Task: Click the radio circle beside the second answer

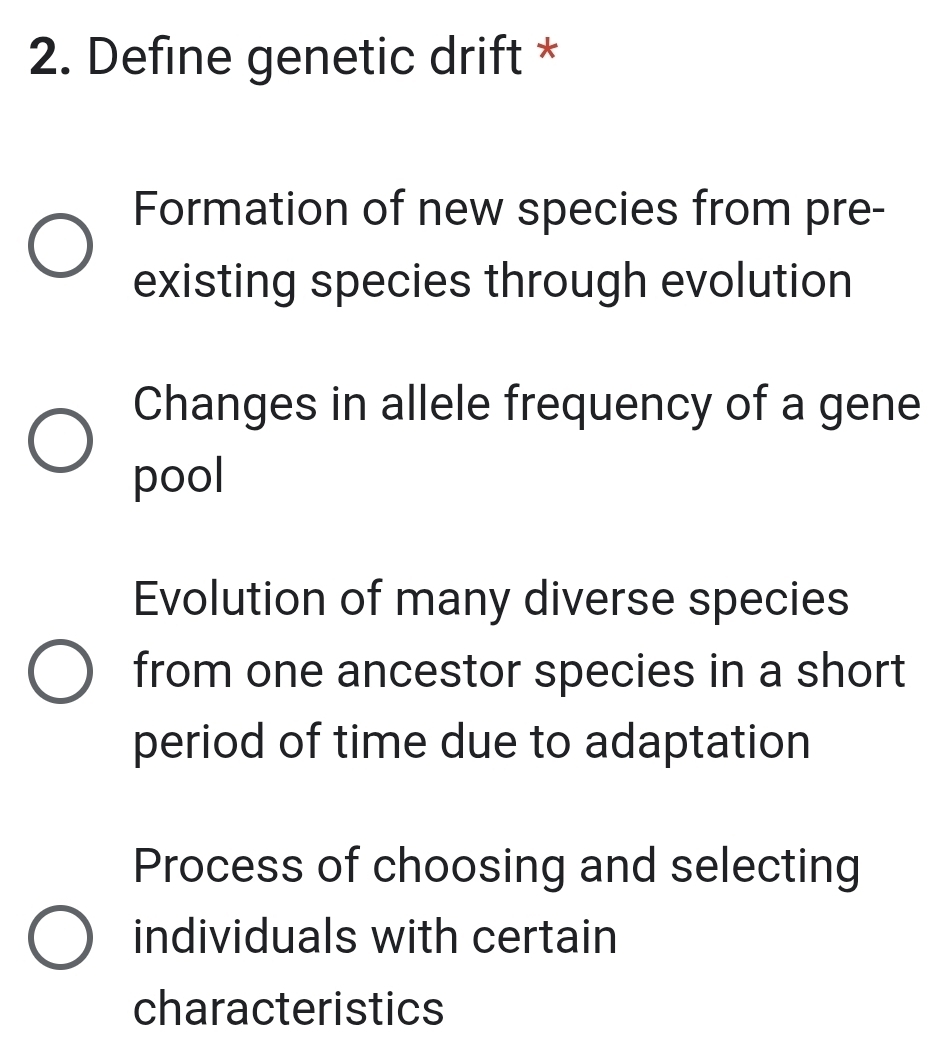Action: [62, 440]
